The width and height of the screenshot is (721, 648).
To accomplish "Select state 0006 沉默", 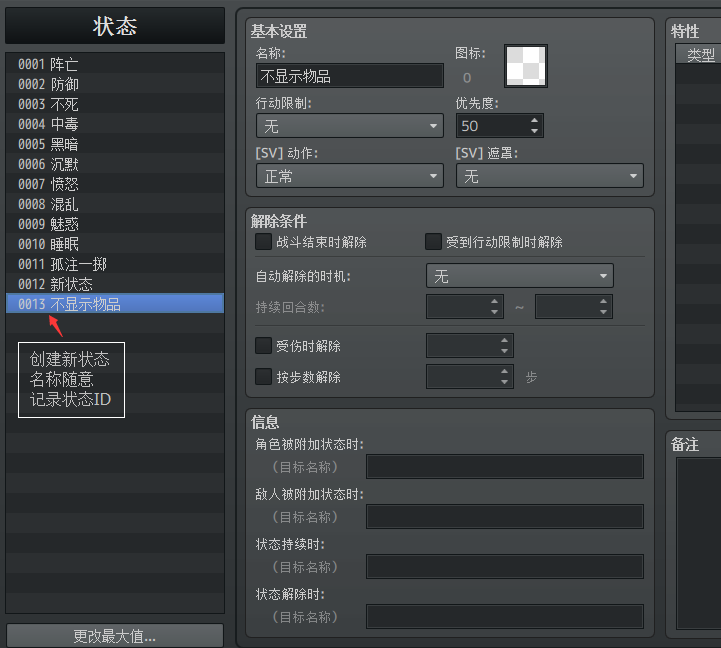I will pos(115,164).
